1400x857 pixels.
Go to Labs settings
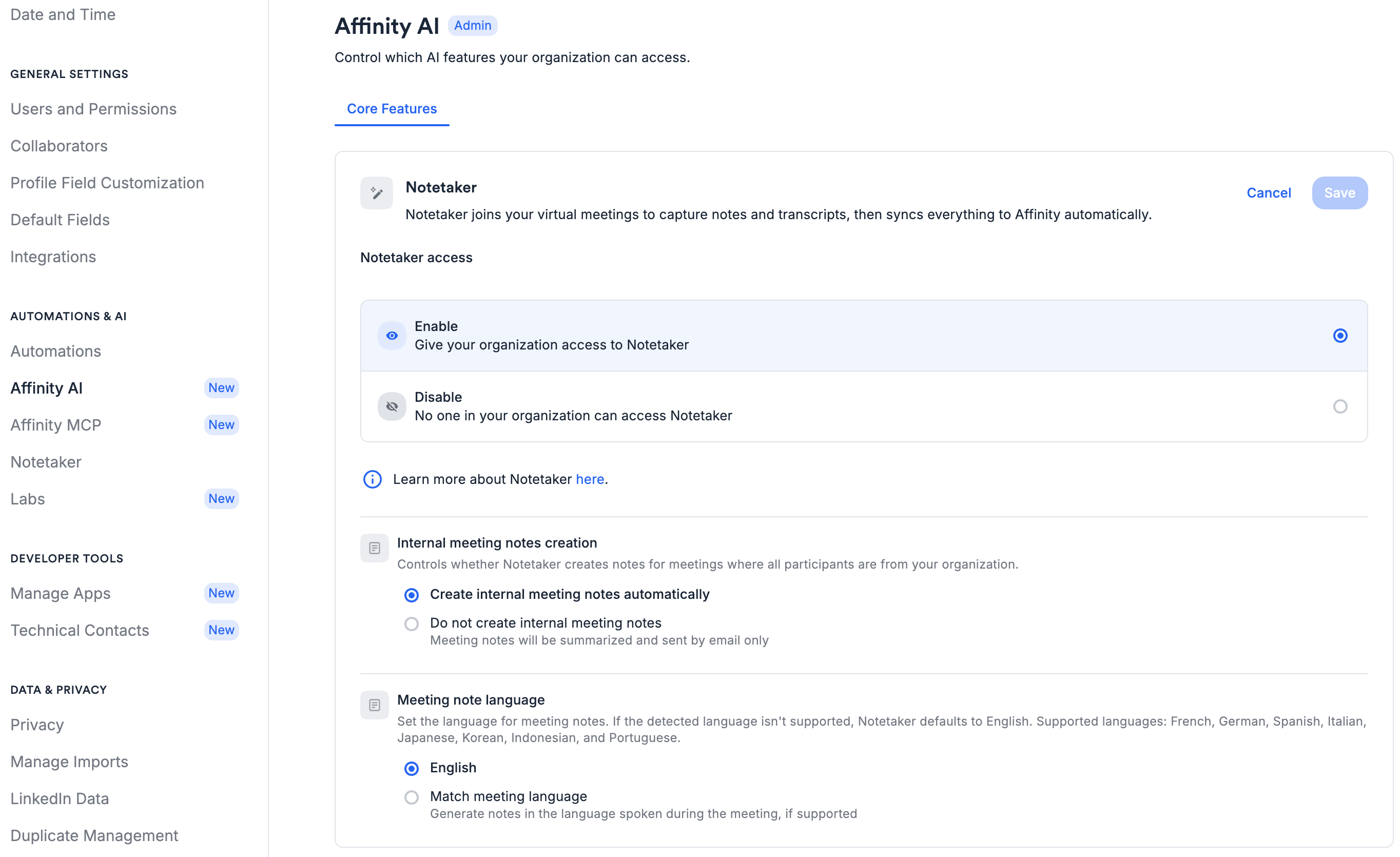(x=28, y=498)
